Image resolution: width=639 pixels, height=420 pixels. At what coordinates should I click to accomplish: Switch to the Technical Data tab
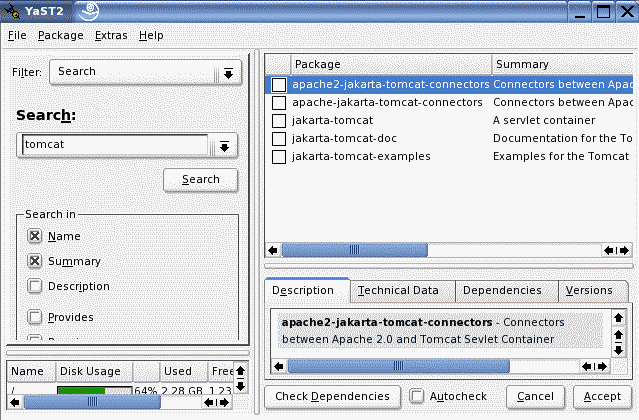point(402,291)
